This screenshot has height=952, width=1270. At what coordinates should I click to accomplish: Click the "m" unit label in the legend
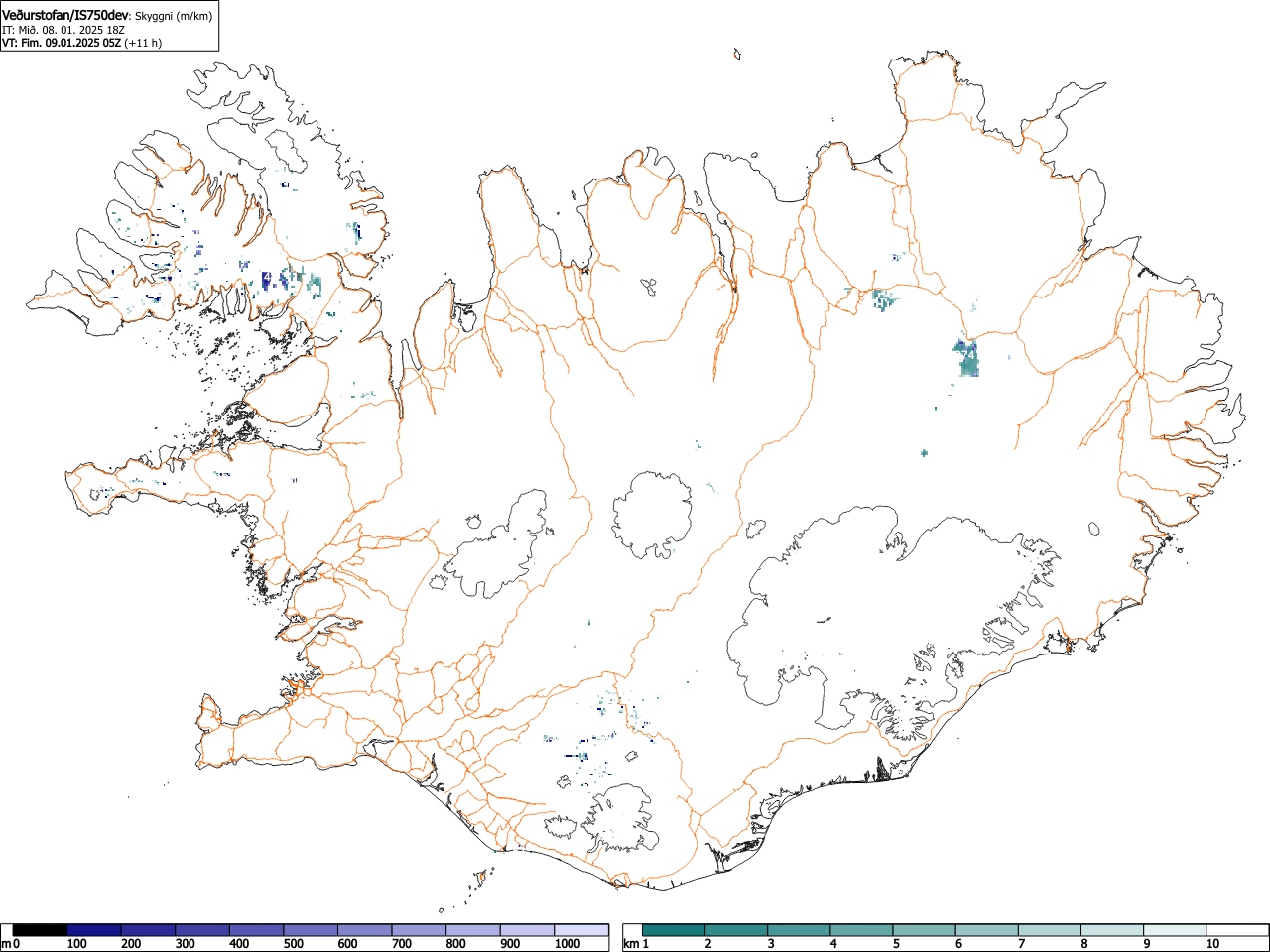6,944
